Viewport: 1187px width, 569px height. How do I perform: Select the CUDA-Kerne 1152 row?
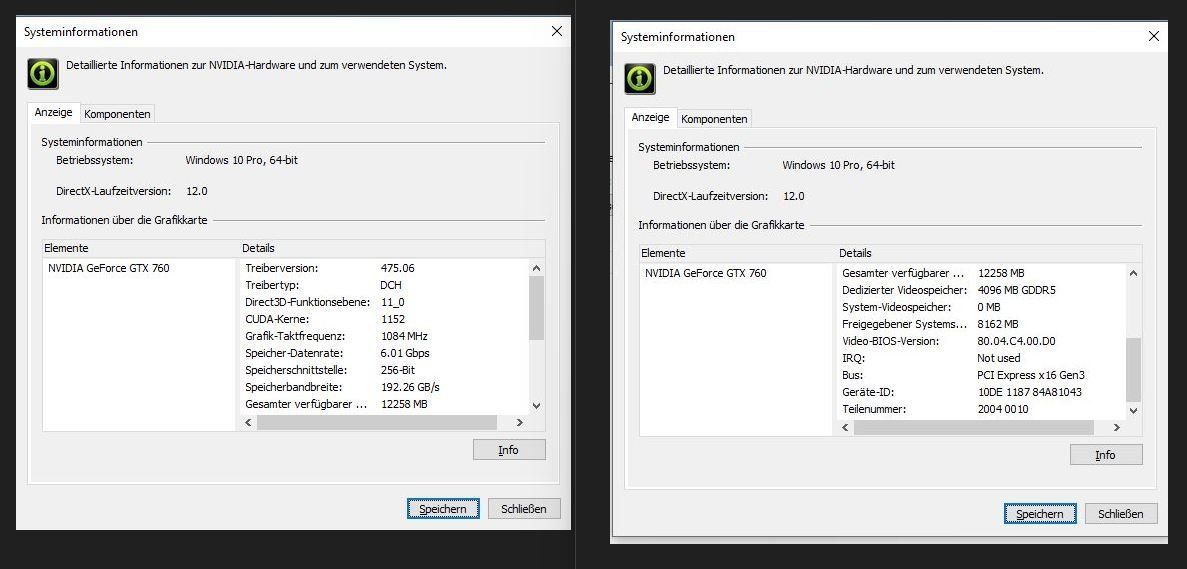coord(385,319)
